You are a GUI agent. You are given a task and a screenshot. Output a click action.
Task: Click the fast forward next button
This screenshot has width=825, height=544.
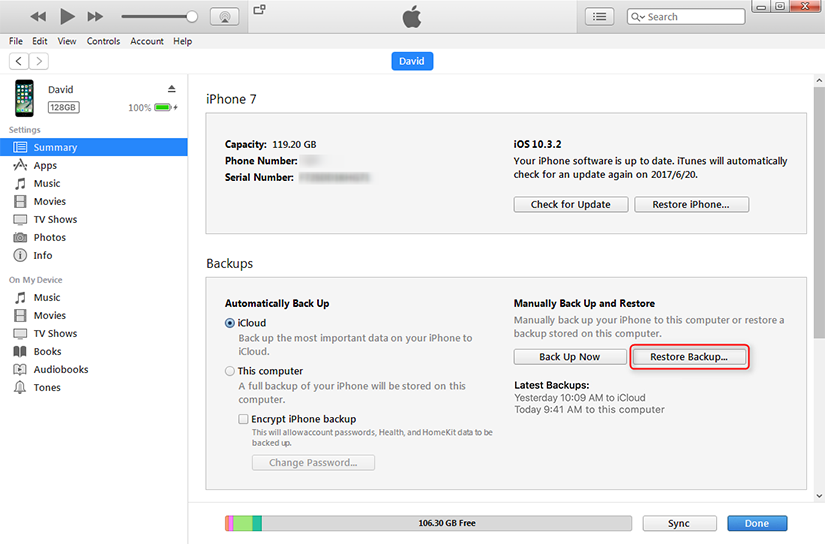click(x=95, y=17)
